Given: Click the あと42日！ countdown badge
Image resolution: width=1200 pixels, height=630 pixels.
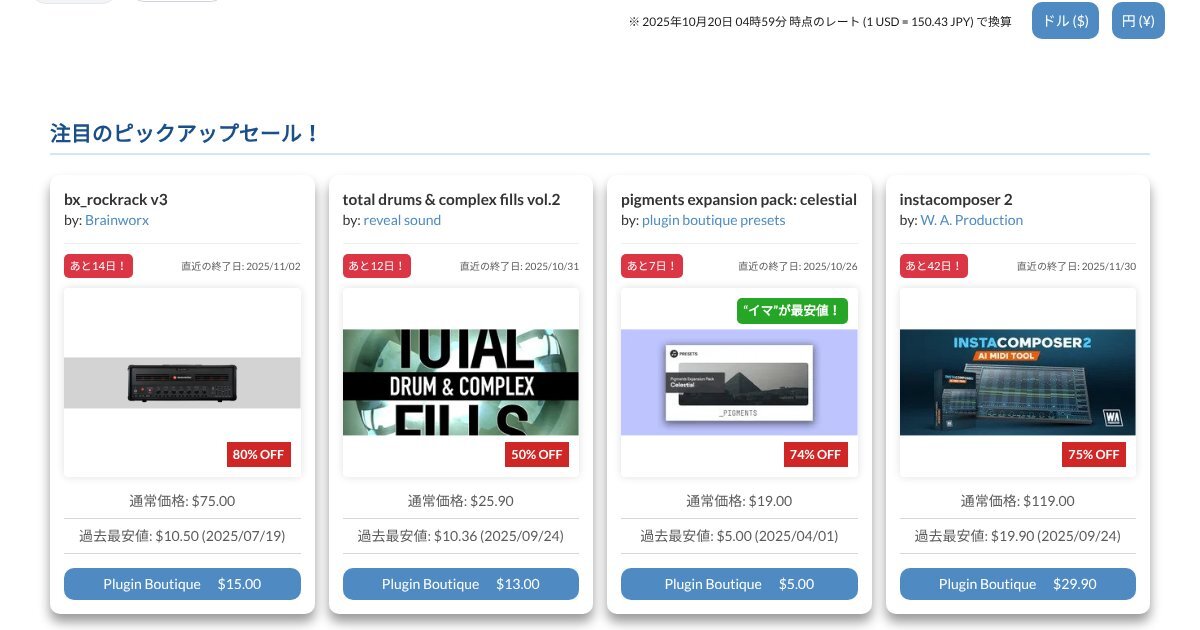Looking at the screenshot, I should 934,266.
